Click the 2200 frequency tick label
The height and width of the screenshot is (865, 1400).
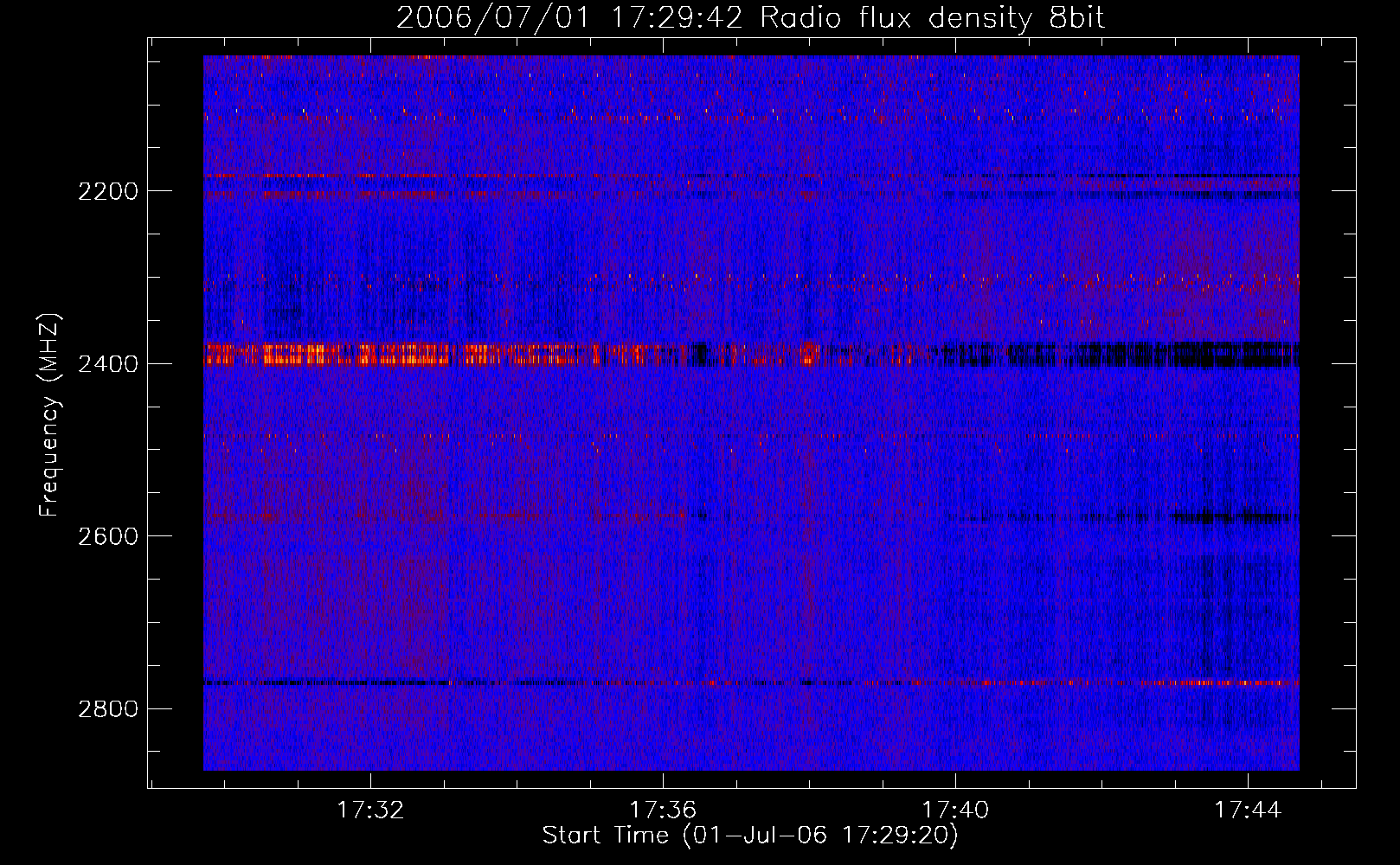(x=108, y=191)
